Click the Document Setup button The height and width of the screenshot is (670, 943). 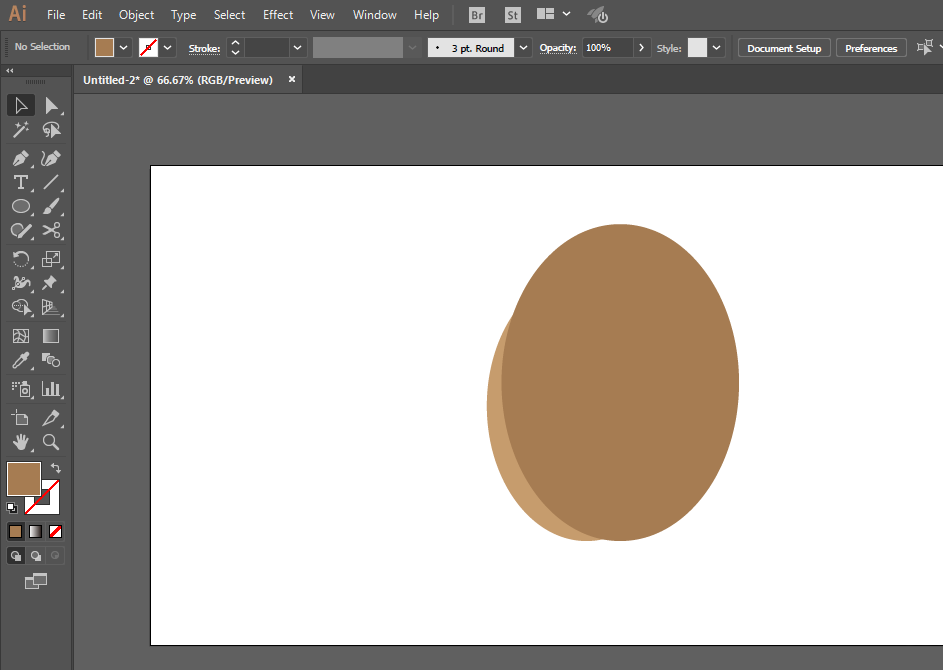click(784, 48)
